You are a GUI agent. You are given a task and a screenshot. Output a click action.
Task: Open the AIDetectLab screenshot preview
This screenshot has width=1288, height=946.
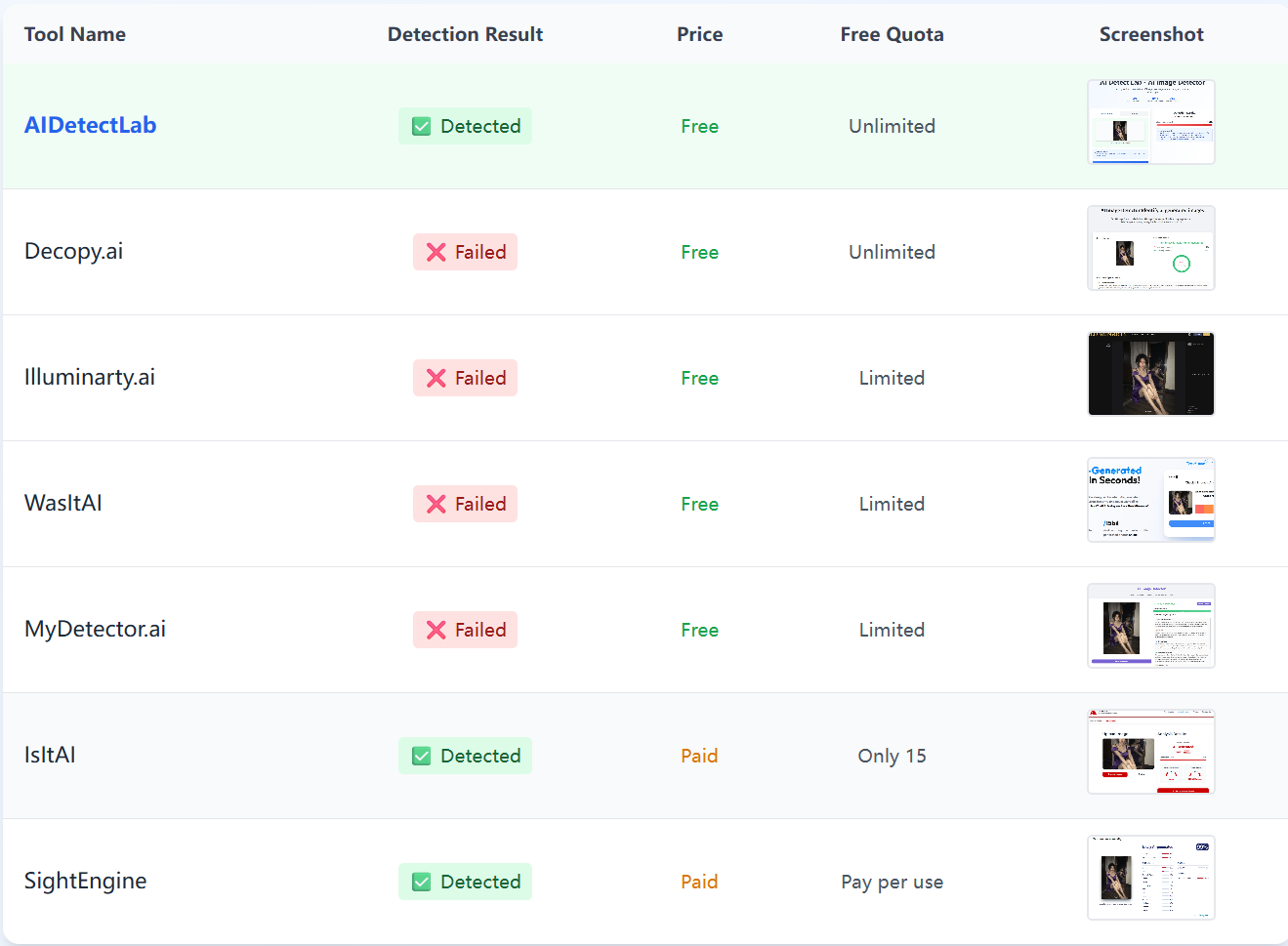(1150, 121)
